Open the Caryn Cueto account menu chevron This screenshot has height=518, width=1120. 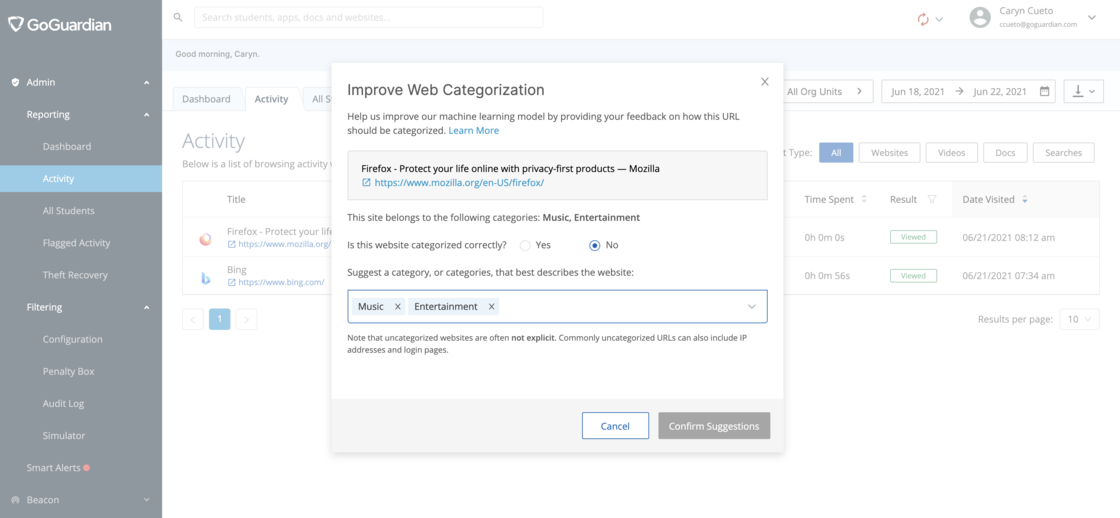point(1091,17)
